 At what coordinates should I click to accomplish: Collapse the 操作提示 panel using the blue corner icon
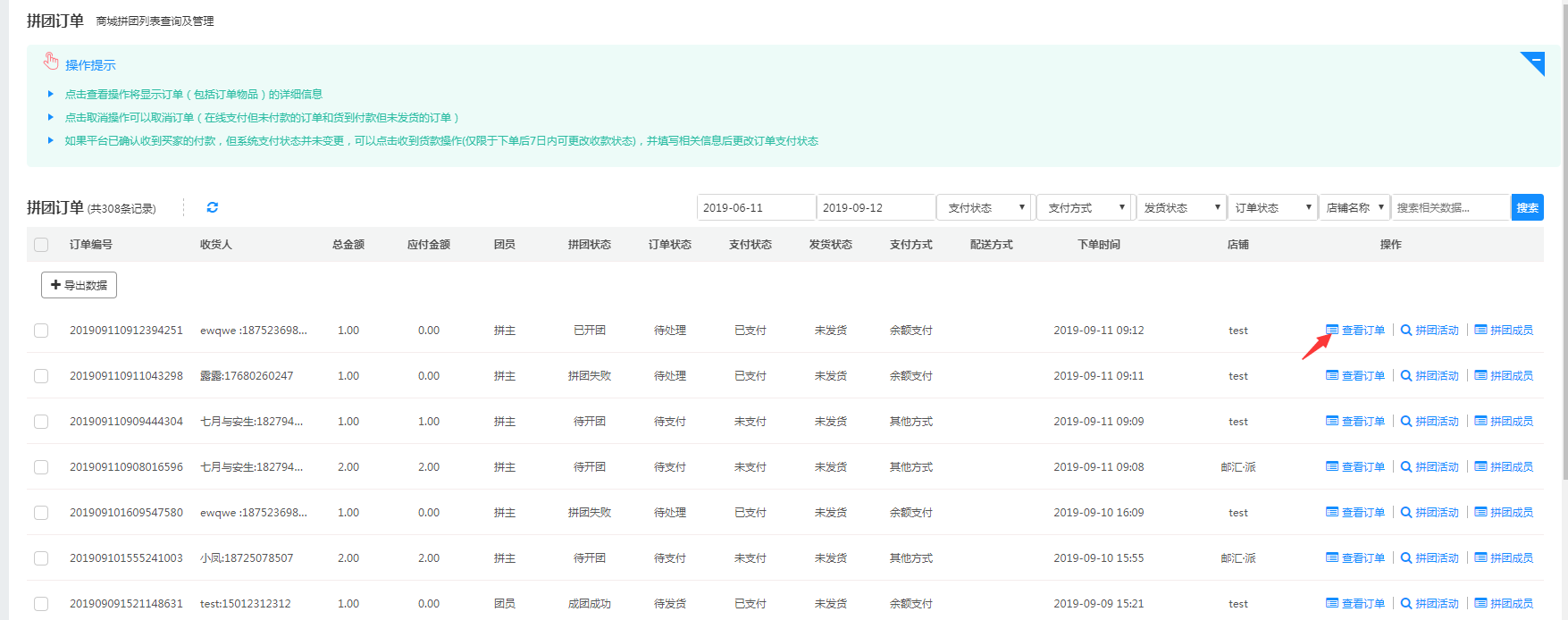point(1533,63)
